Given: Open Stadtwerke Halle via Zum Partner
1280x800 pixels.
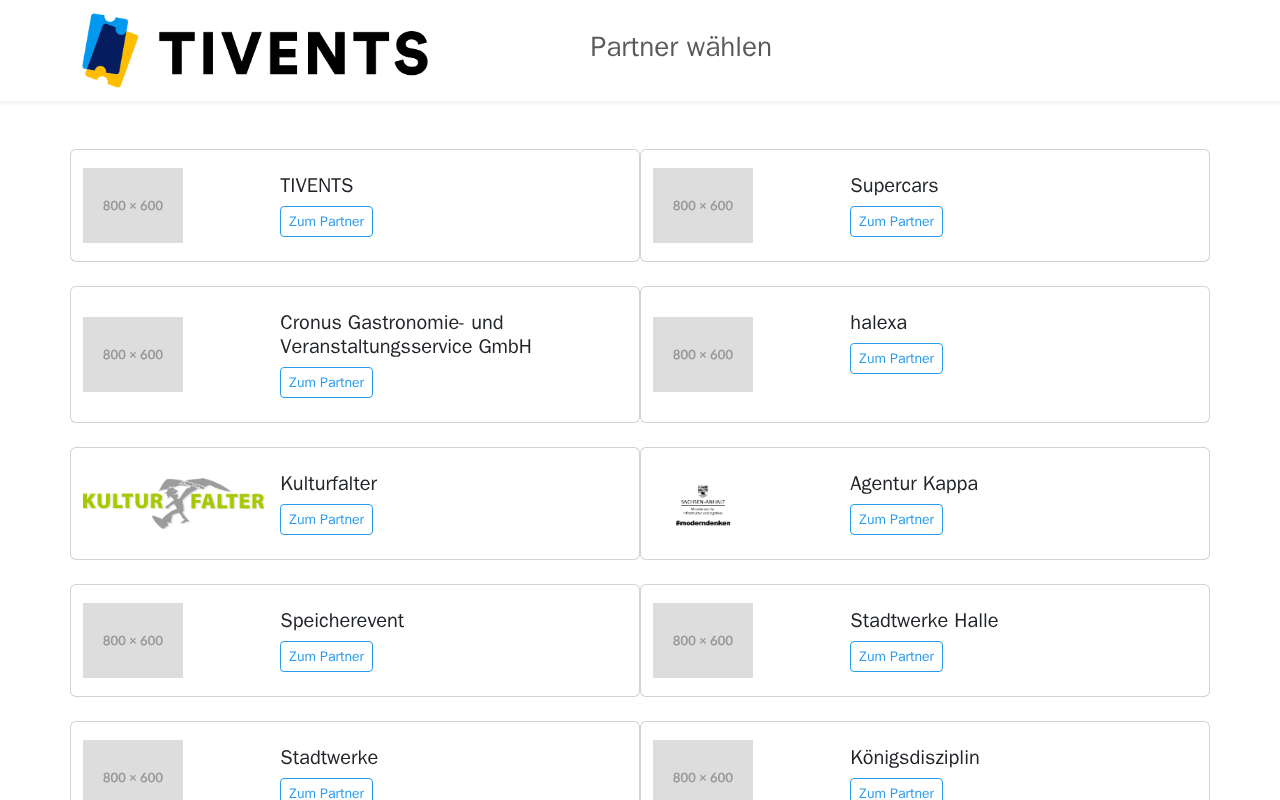Looking at the screenshot, I should tap(896, 656).
